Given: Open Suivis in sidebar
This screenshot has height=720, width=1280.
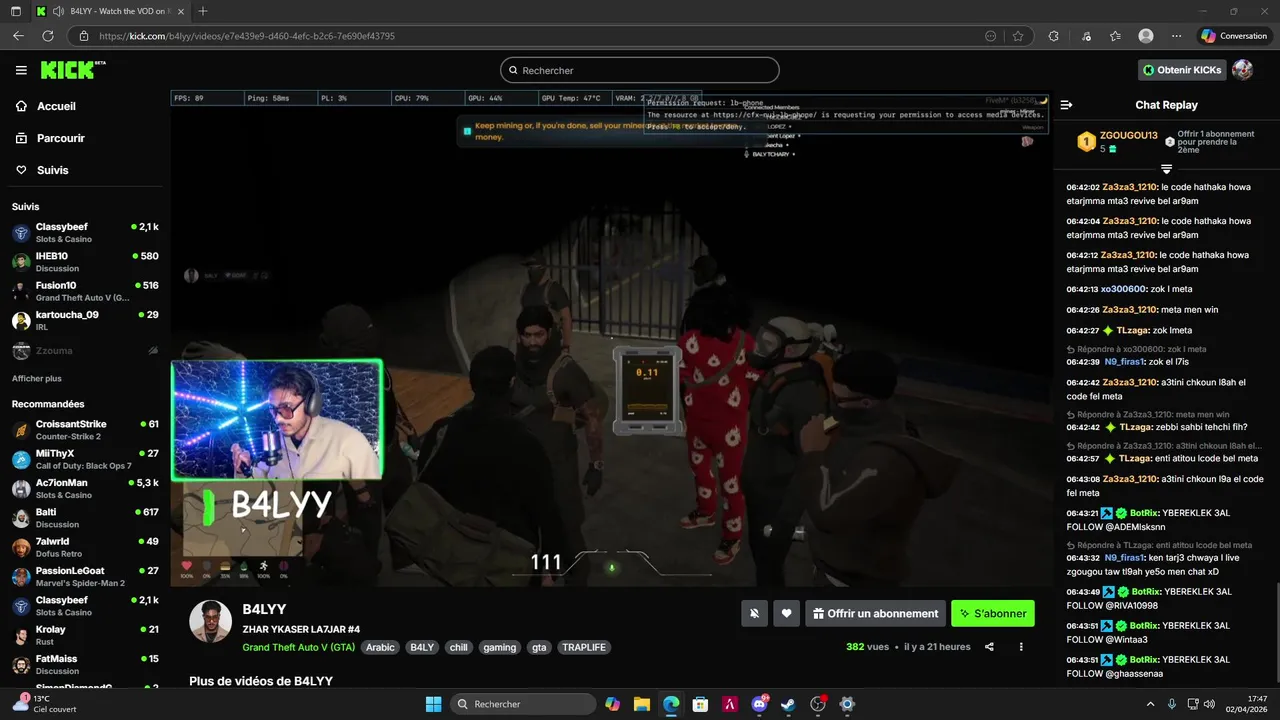Looking at the screenshot, I should 52,170.
